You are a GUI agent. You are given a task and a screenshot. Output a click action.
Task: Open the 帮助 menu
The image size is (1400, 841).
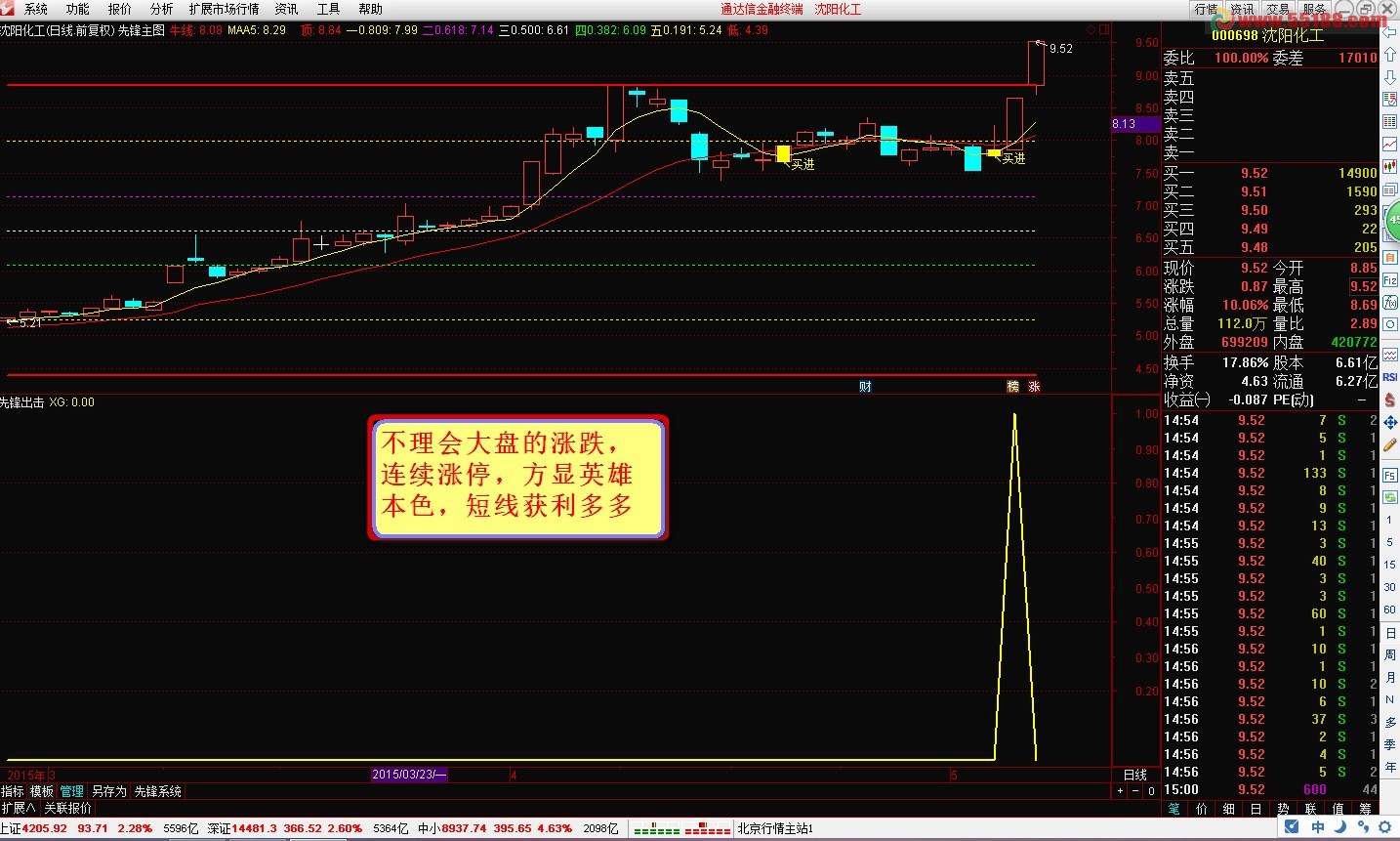(x=370, y=9)
